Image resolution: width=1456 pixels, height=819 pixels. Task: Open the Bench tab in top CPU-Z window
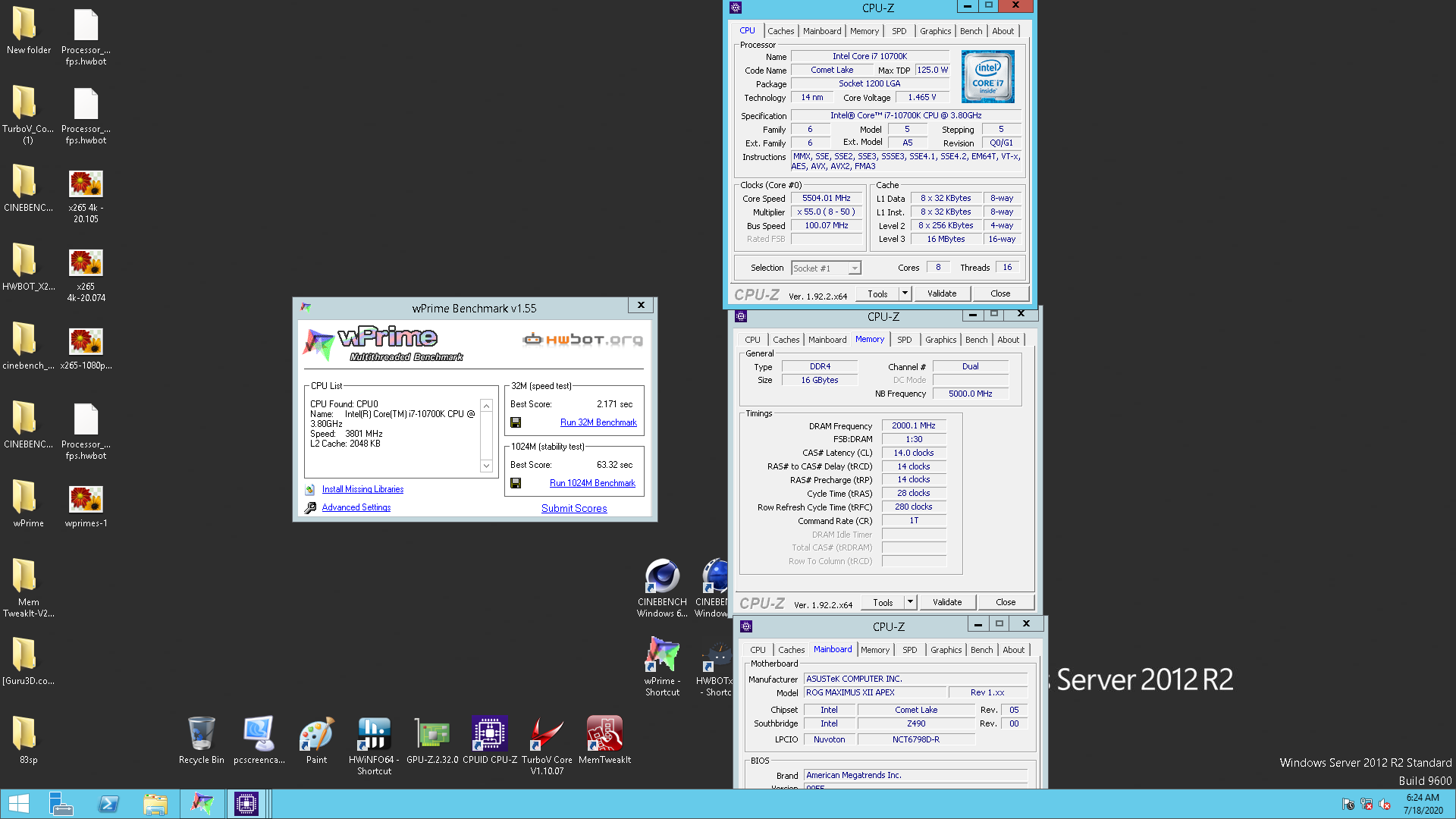coord(971,31)
